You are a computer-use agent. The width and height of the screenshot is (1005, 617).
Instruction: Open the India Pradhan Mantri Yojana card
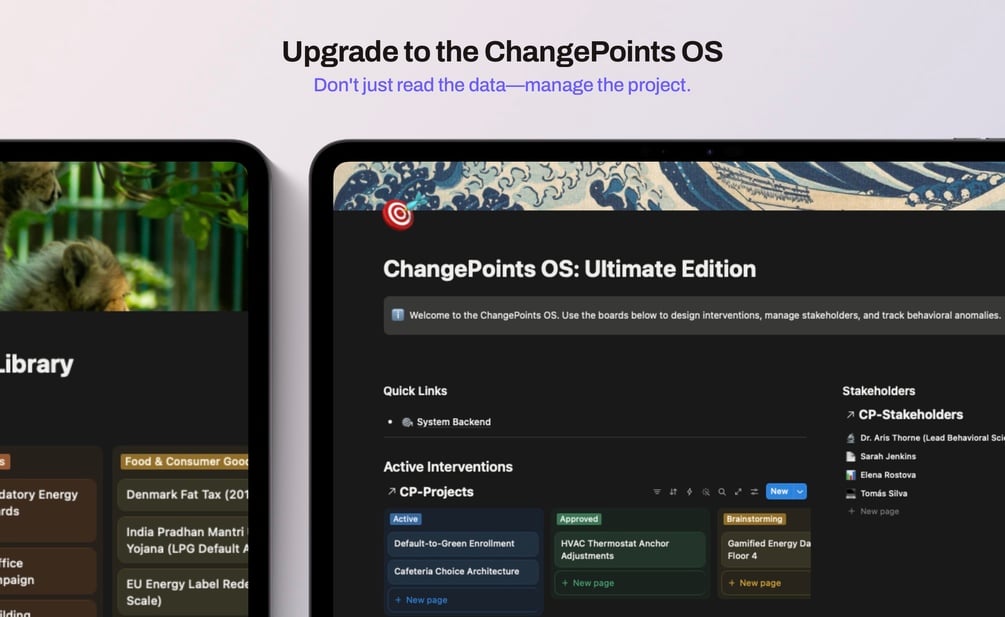pos(183,540)
